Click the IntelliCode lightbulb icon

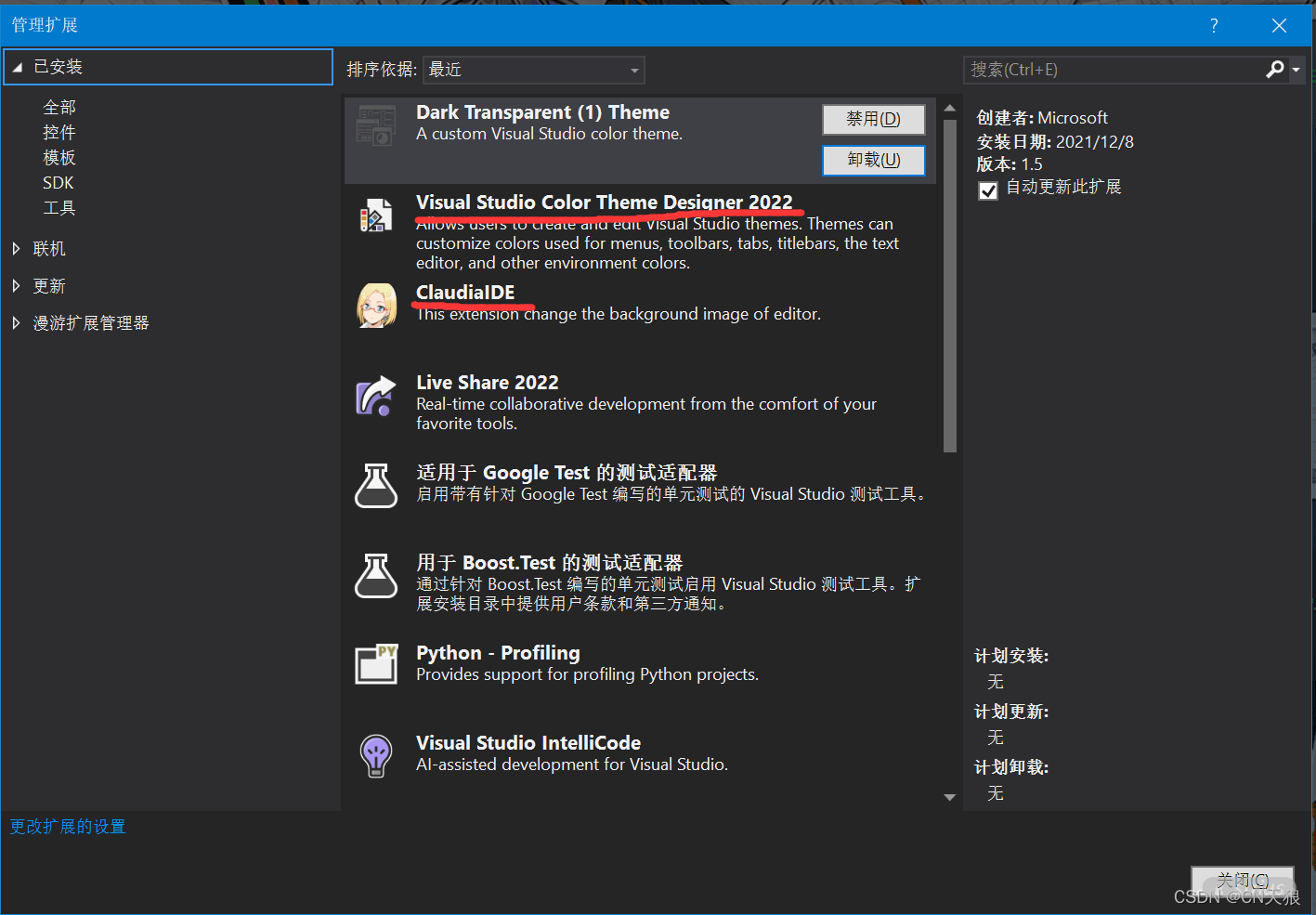coord(376,755)
